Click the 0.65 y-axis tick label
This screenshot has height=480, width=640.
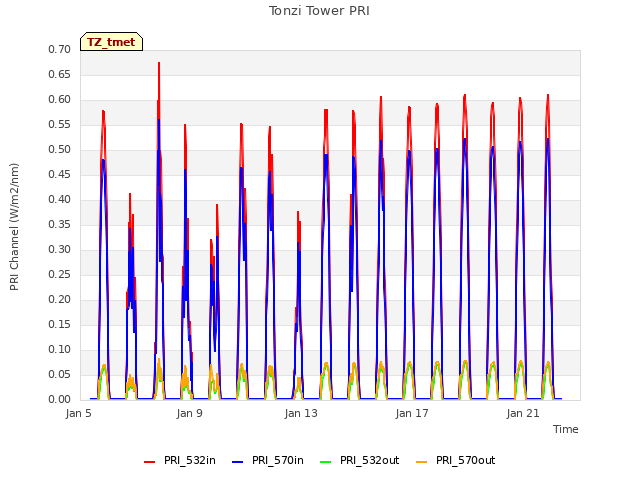[x=60, y=74]
